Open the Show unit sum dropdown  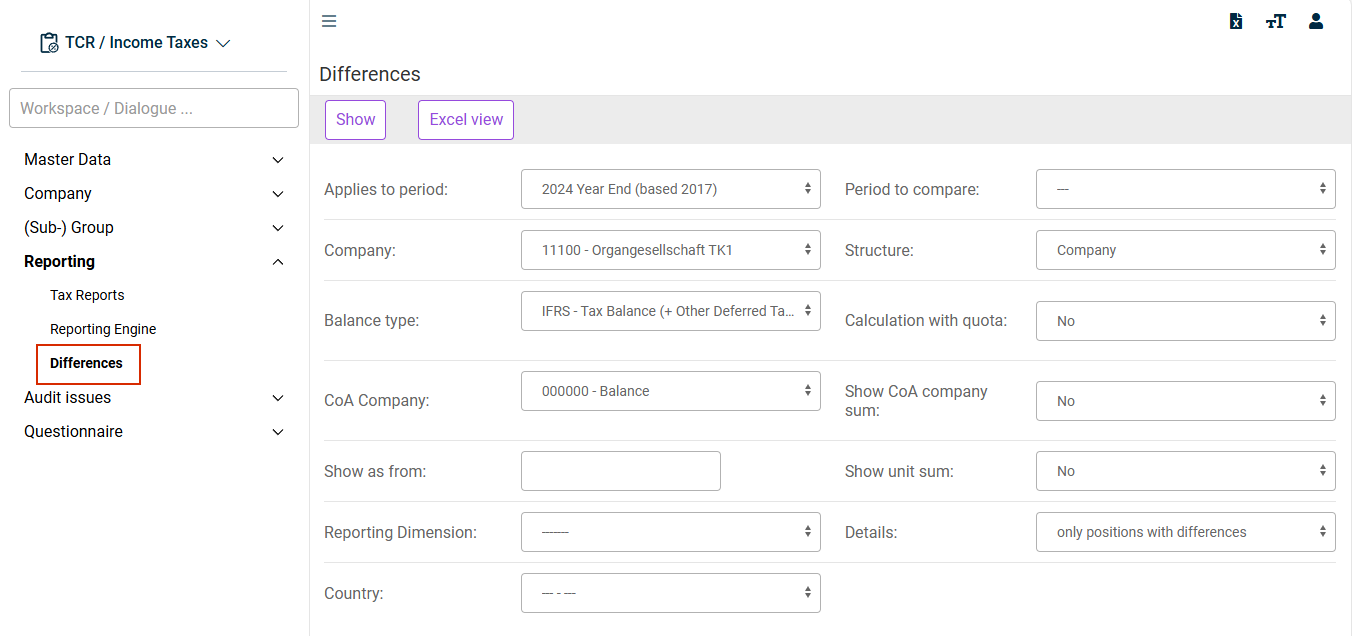click(x=1186, y=471)
